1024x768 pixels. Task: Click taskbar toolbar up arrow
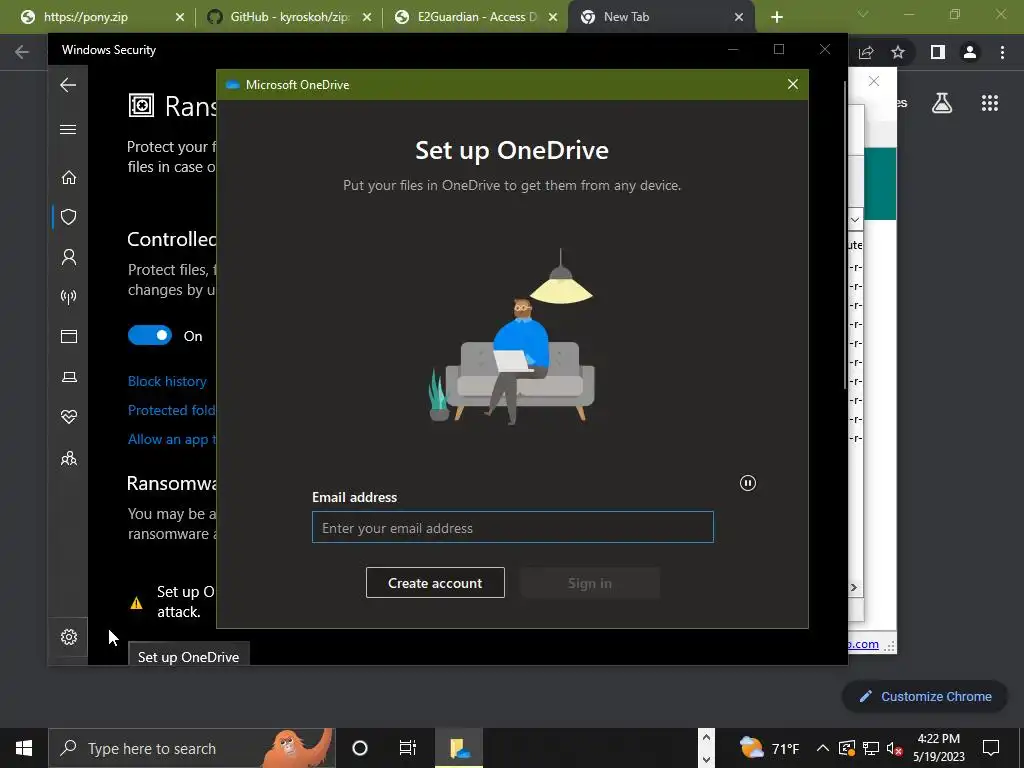[706, 738]
